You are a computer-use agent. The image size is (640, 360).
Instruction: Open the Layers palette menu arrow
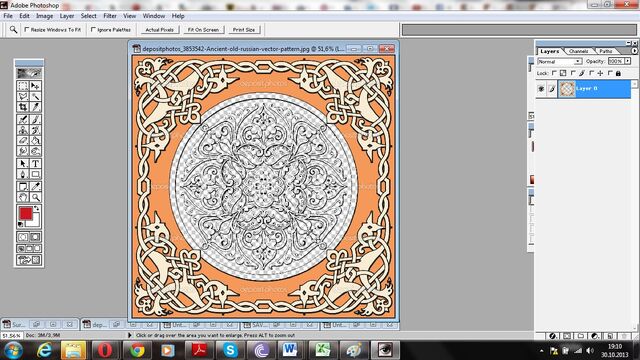coord(634,51)
